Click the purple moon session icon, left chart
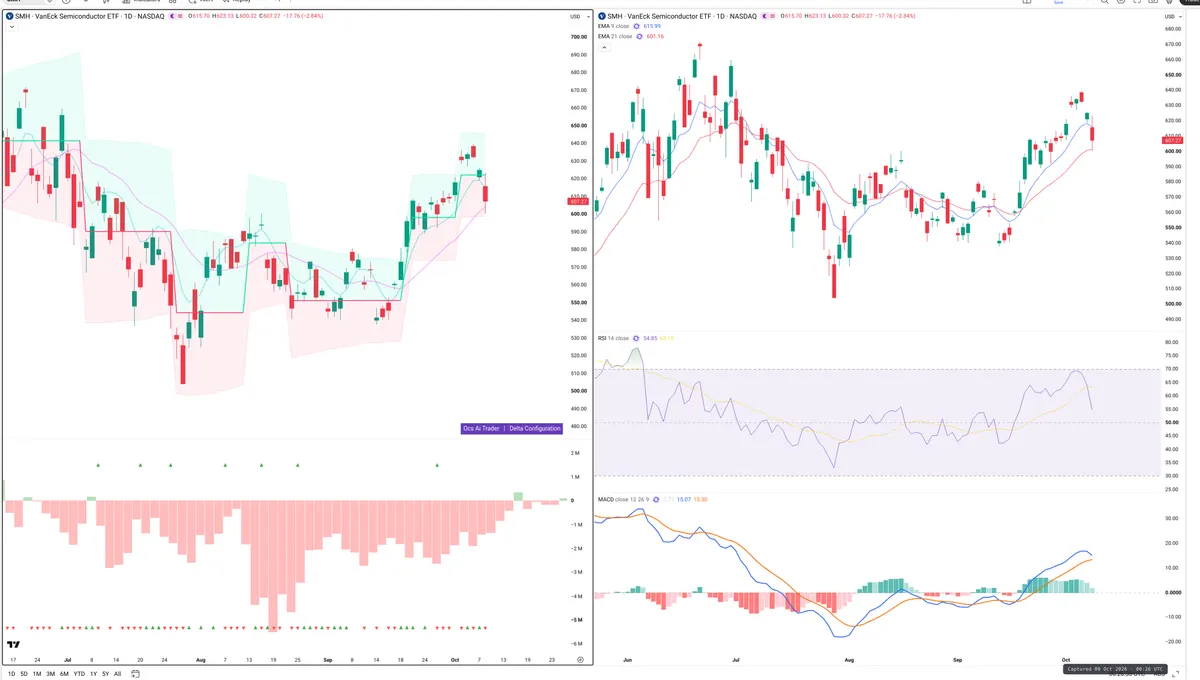This screenshot has width=1200, height=680. coord(171,17)
